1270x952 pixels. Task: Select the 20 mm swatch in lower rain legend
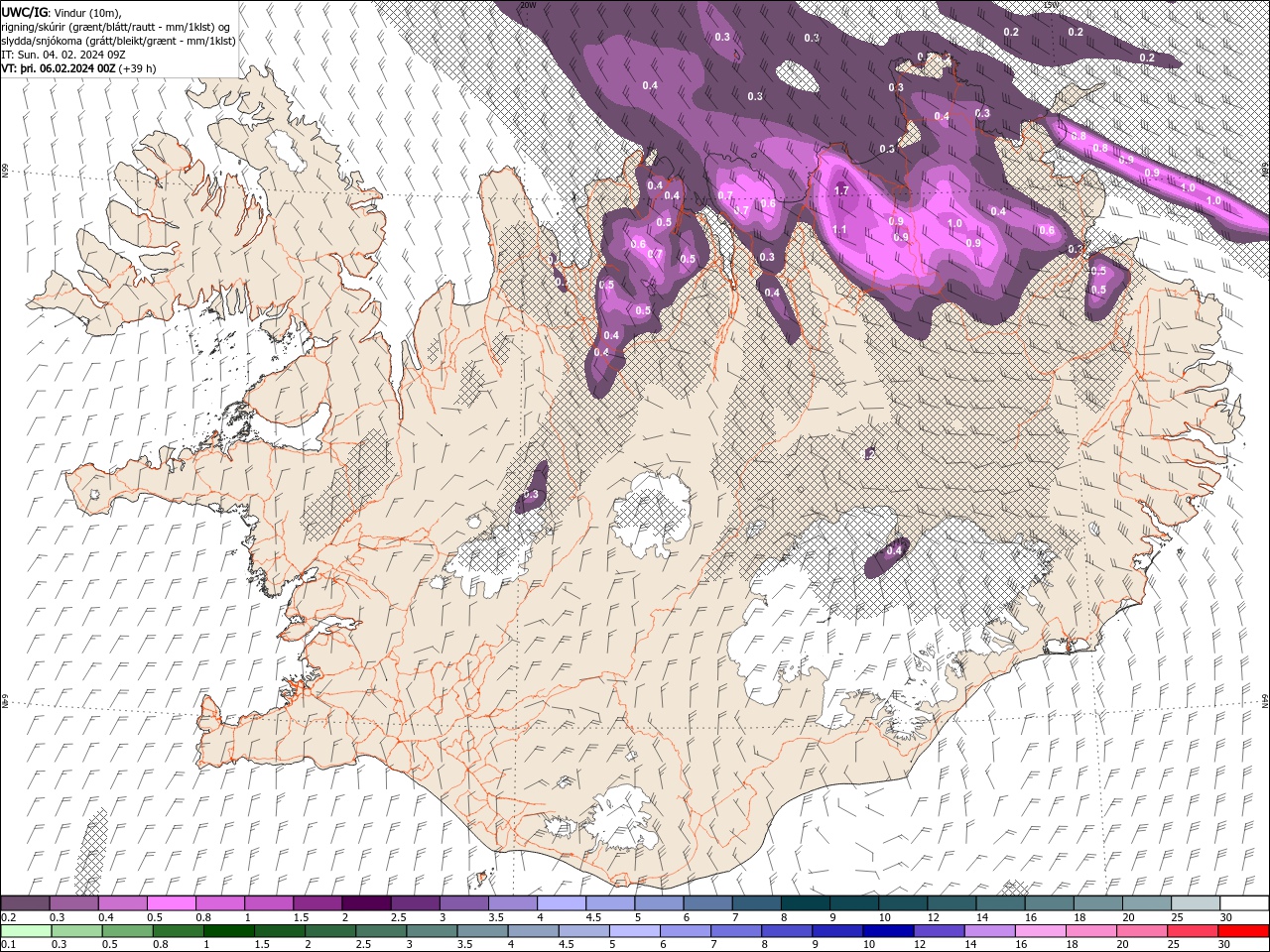pos(1141,930)
